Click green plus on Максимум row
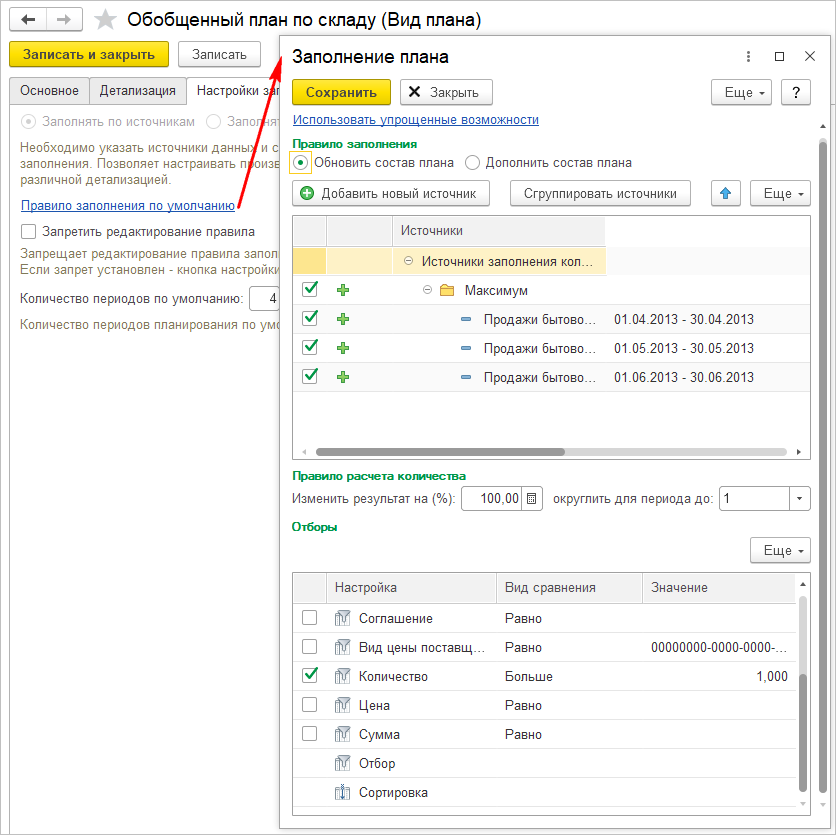Viewport: 836px width, 835px height. click(x=343, y=290)
